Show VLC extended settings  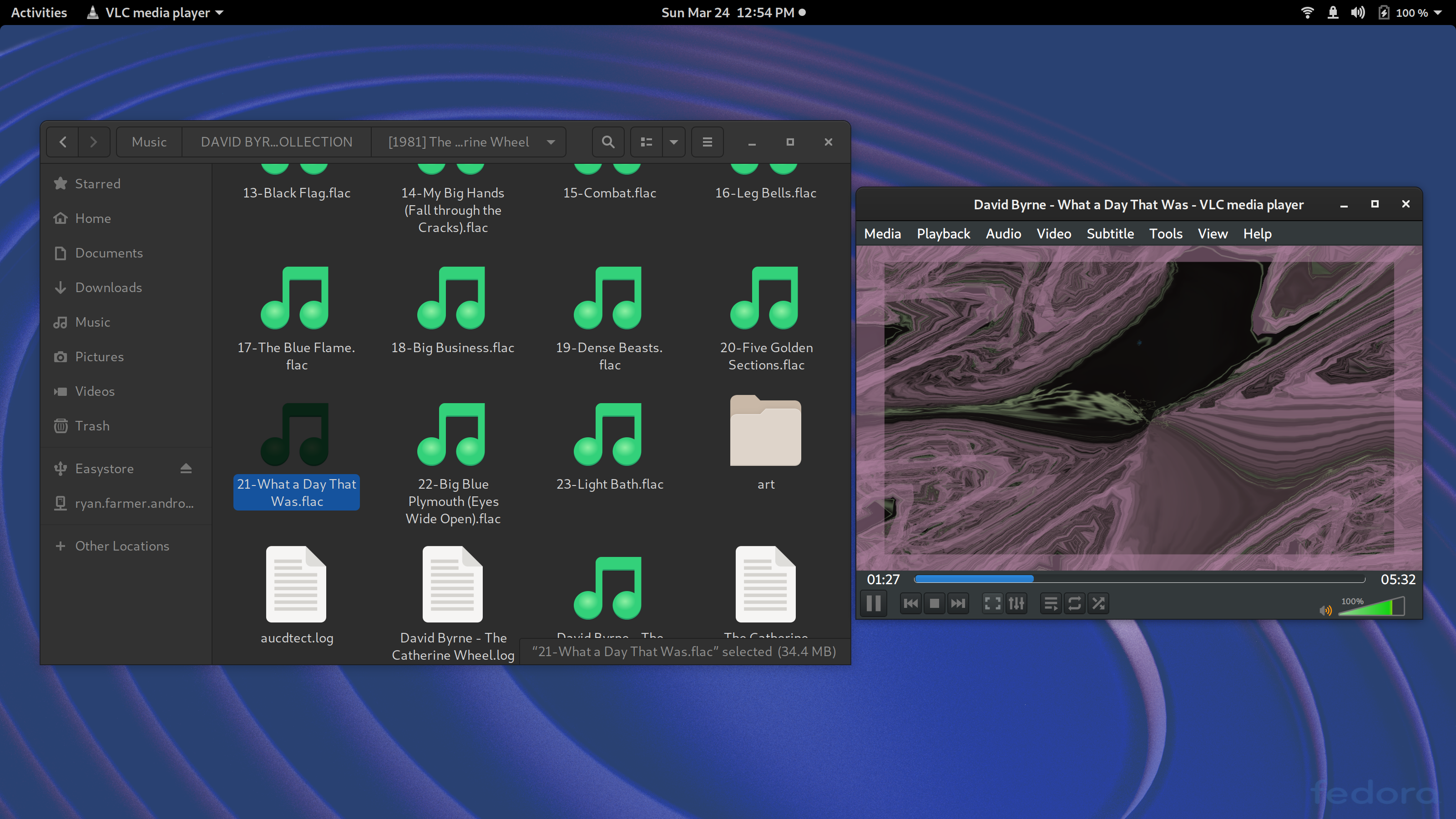[1016, 604]
